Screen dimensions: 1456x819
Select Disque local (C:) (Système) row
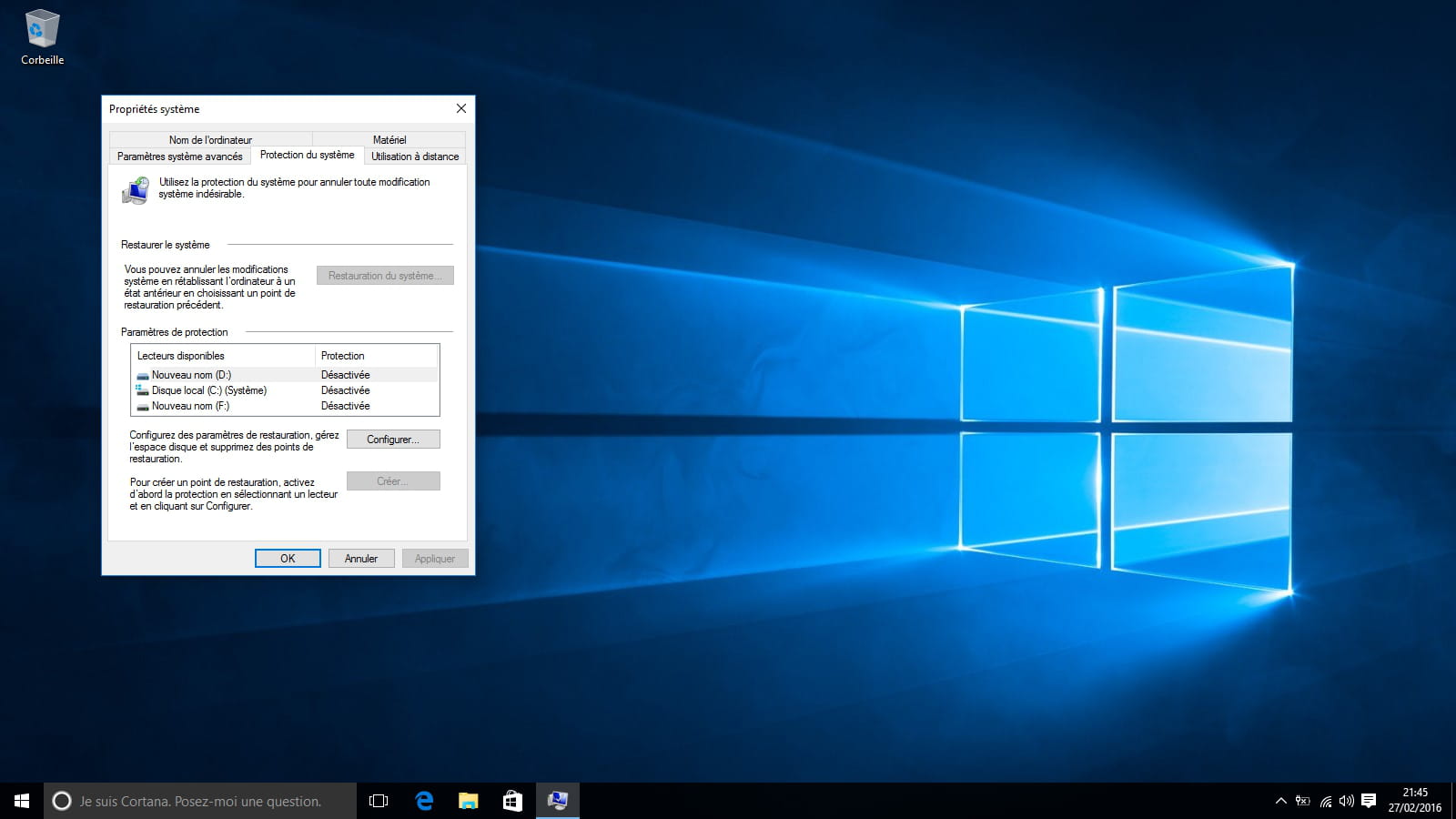(286, 390)
